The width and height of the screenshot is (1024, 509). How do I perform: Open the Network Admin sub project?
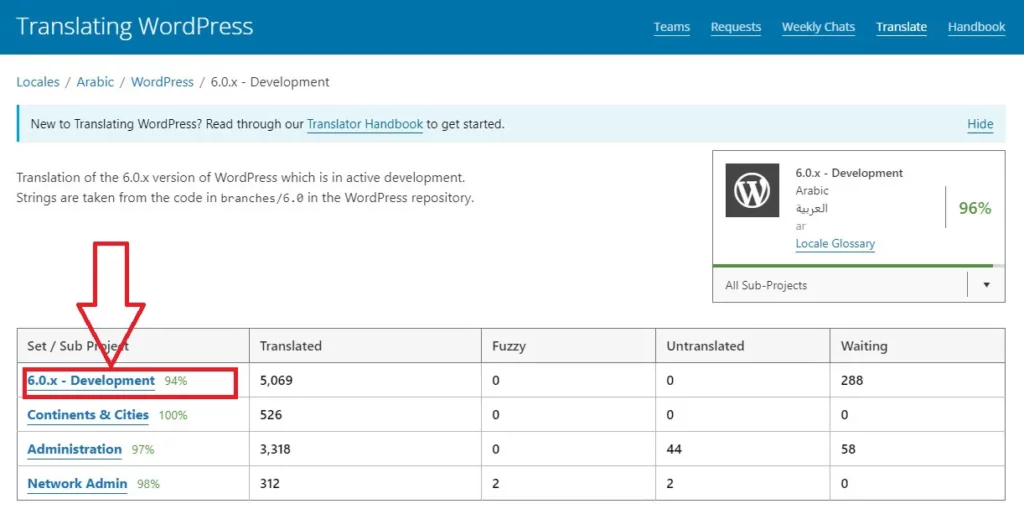tap(77, 484)
